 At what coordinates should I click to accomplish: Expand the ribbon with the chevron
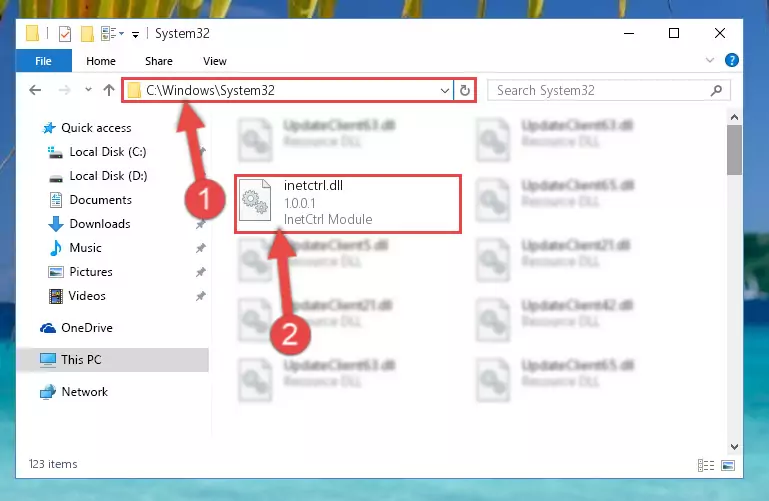point(709,60)
